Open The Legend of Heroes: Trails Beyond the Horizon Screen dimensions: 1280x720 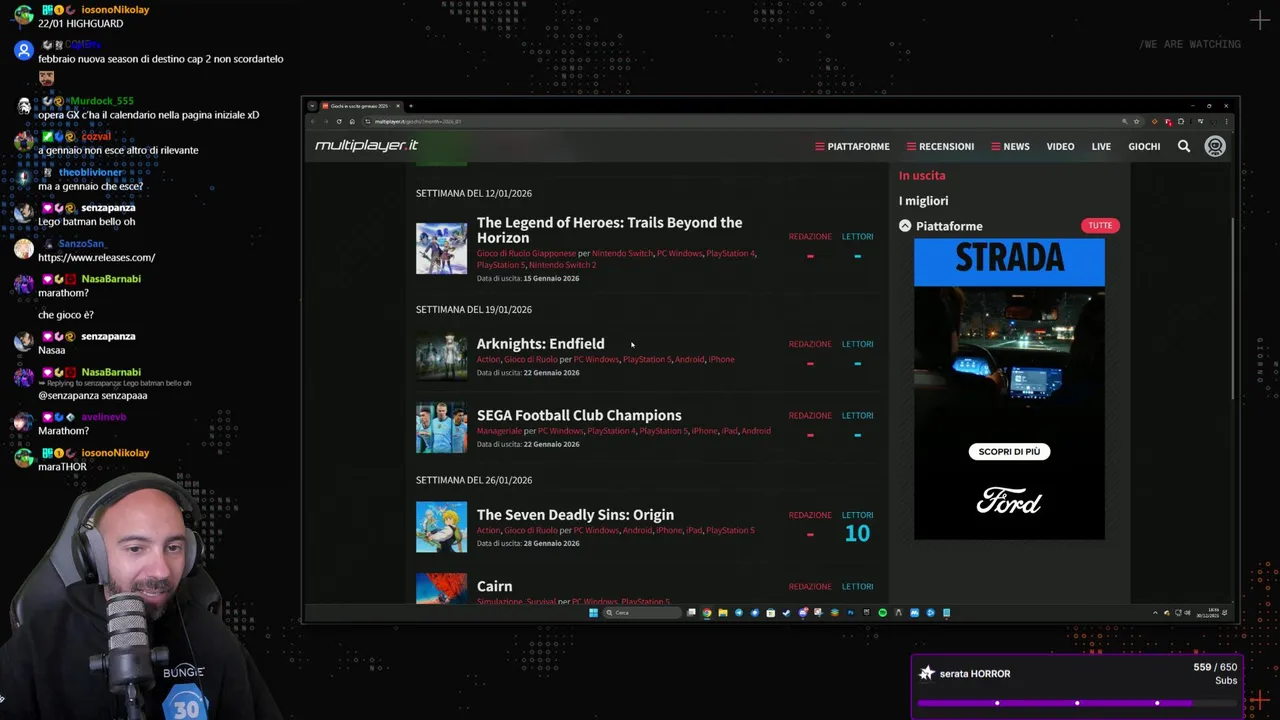tap(609, 230)
